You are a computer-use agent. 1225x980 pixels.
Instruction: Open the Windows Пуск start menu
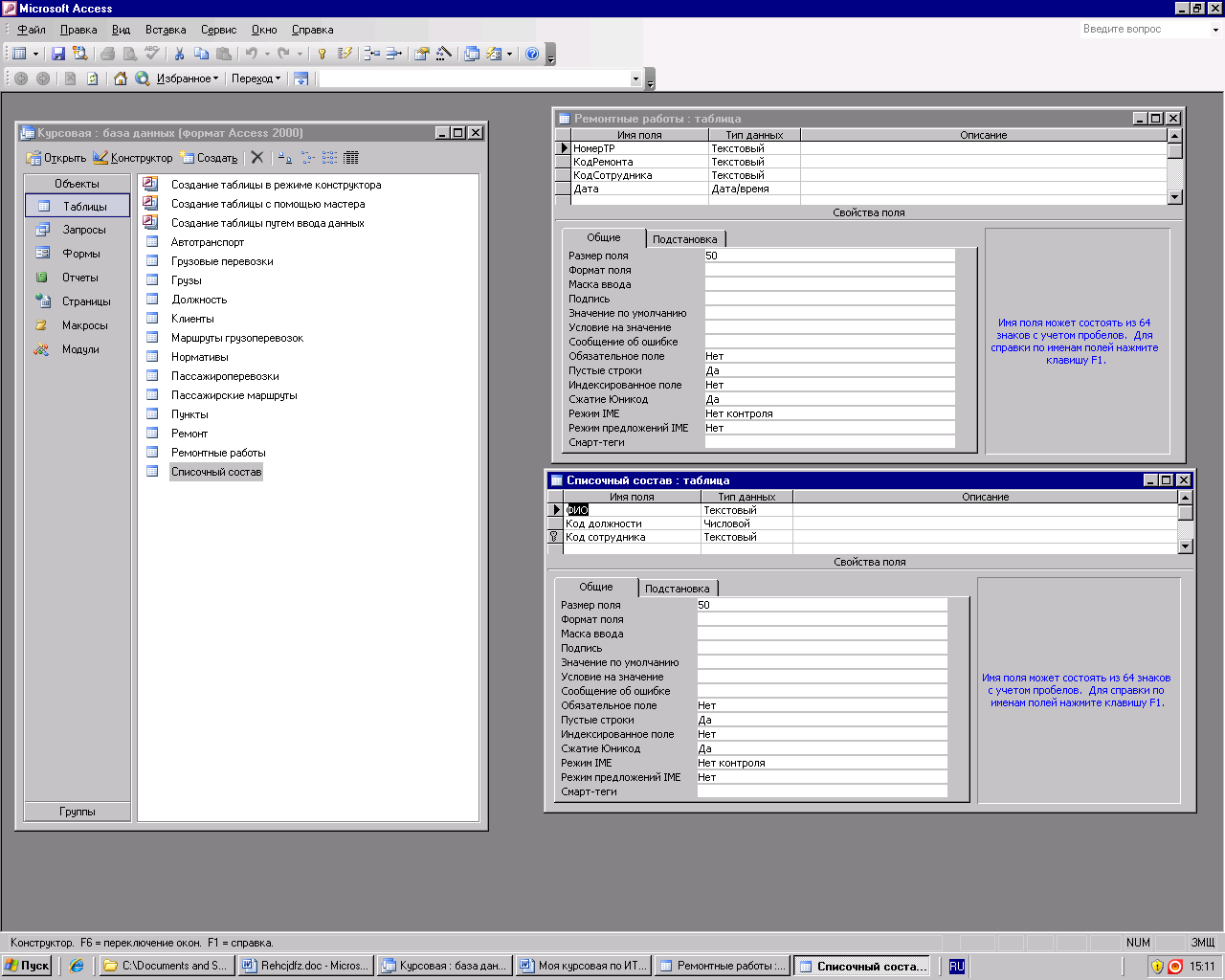pos(27,966)
